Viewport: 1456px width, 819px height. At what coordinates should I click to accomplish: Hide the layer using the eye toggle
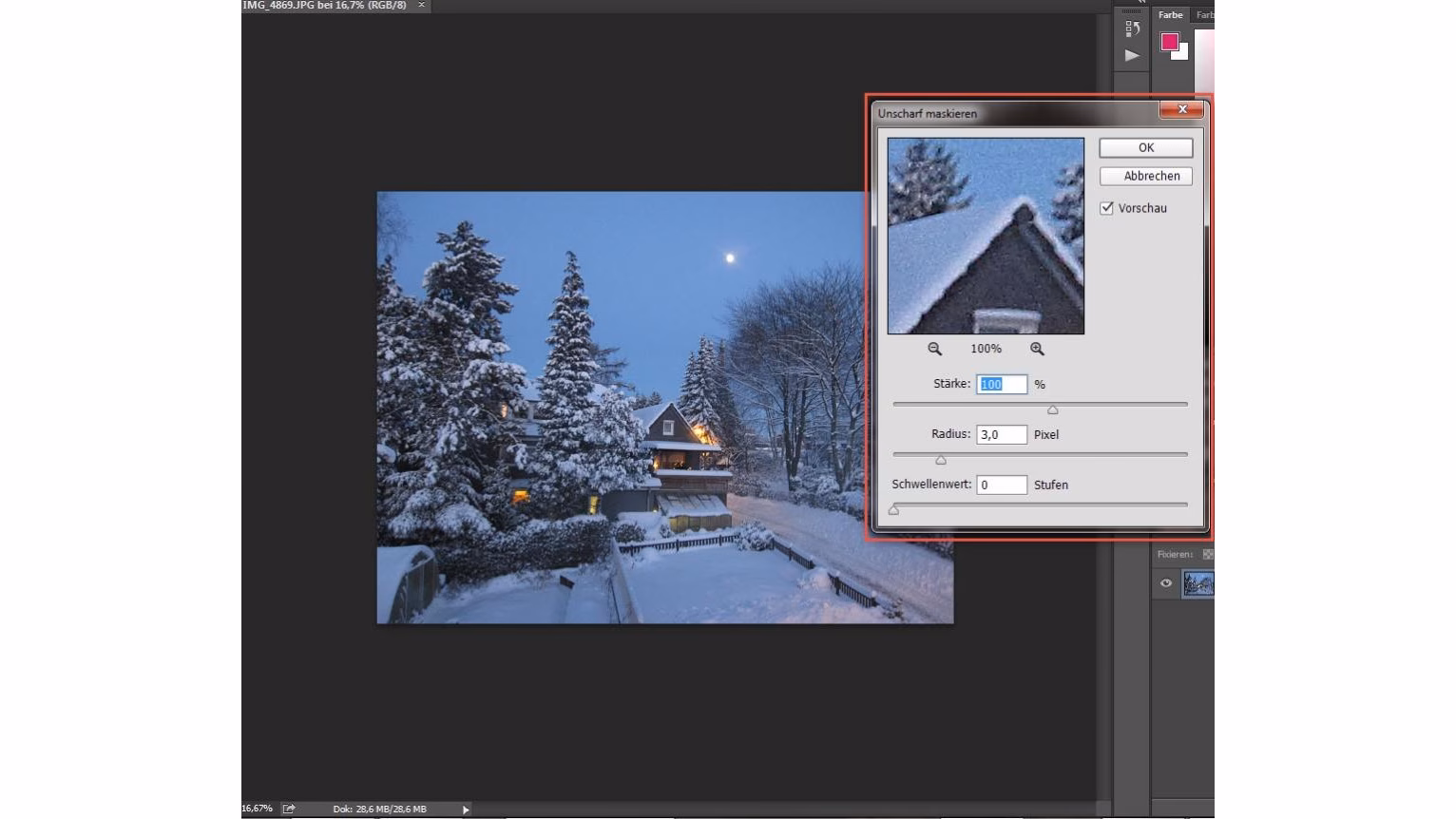pos(1166,583)
